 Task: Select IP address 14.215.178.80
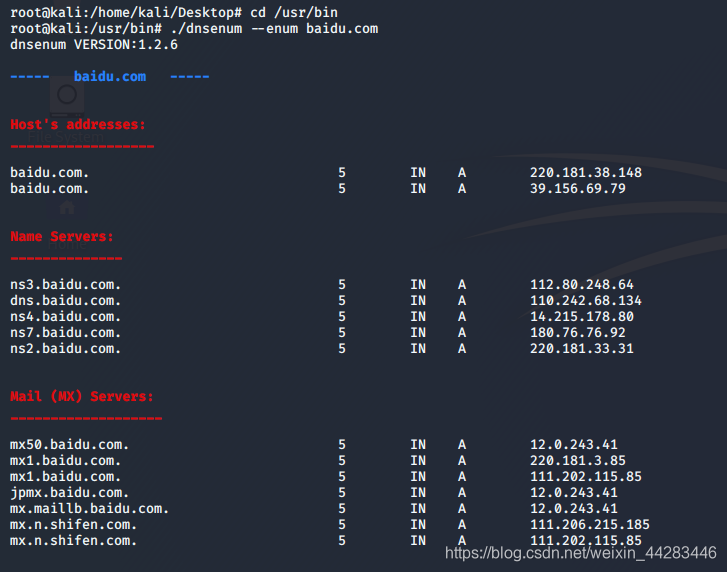(x=582, y=317)
